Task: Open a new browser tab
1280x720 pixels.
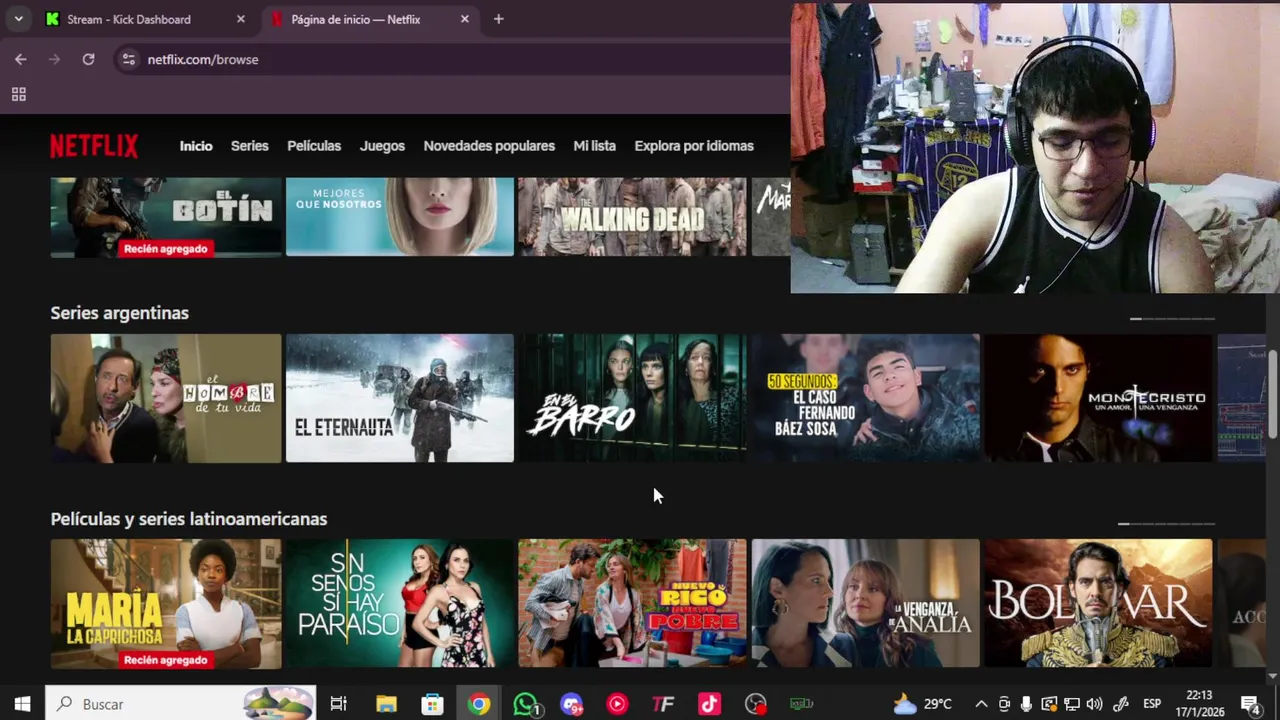Action: pyautogui.click(x=498, y=19)
